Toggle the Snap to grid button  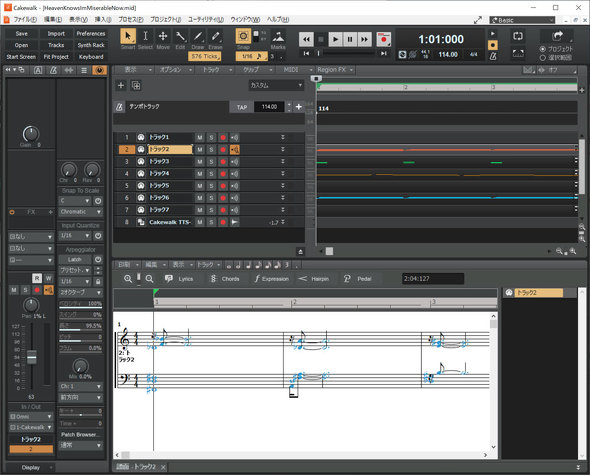coord(243,36)
